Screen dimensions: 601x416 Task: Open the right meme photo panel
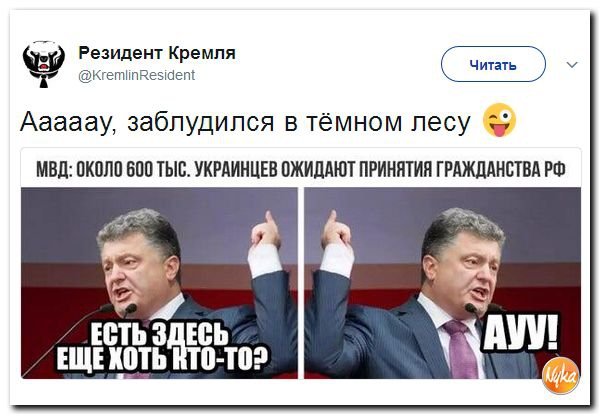pos(443,283)
